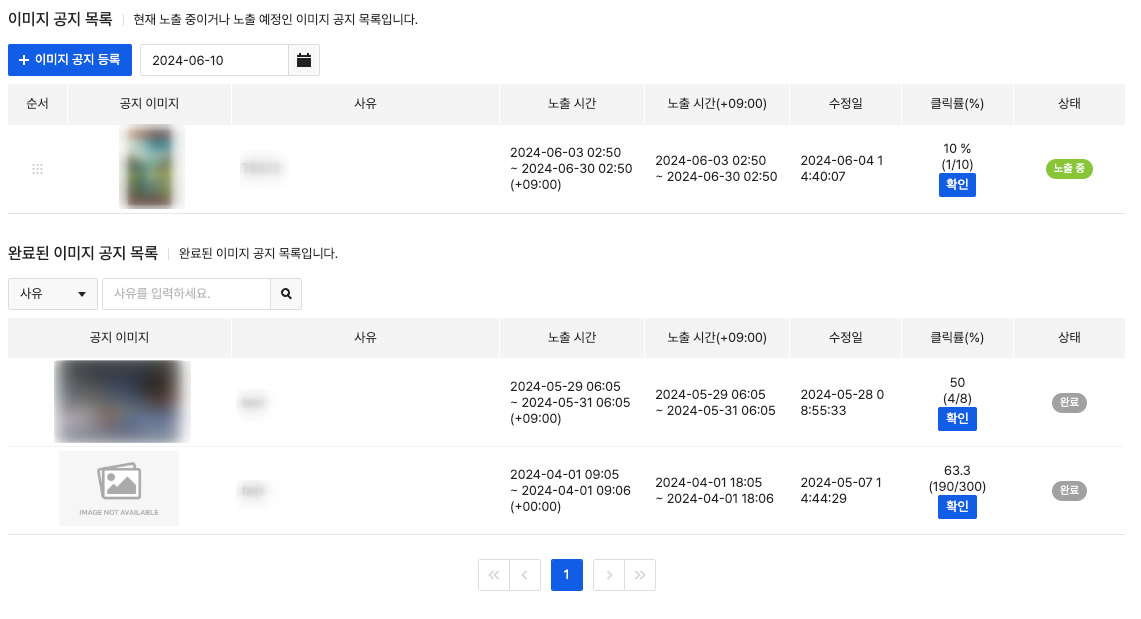
Task: Open the calendar date picker icon
Action: (304, 60)
